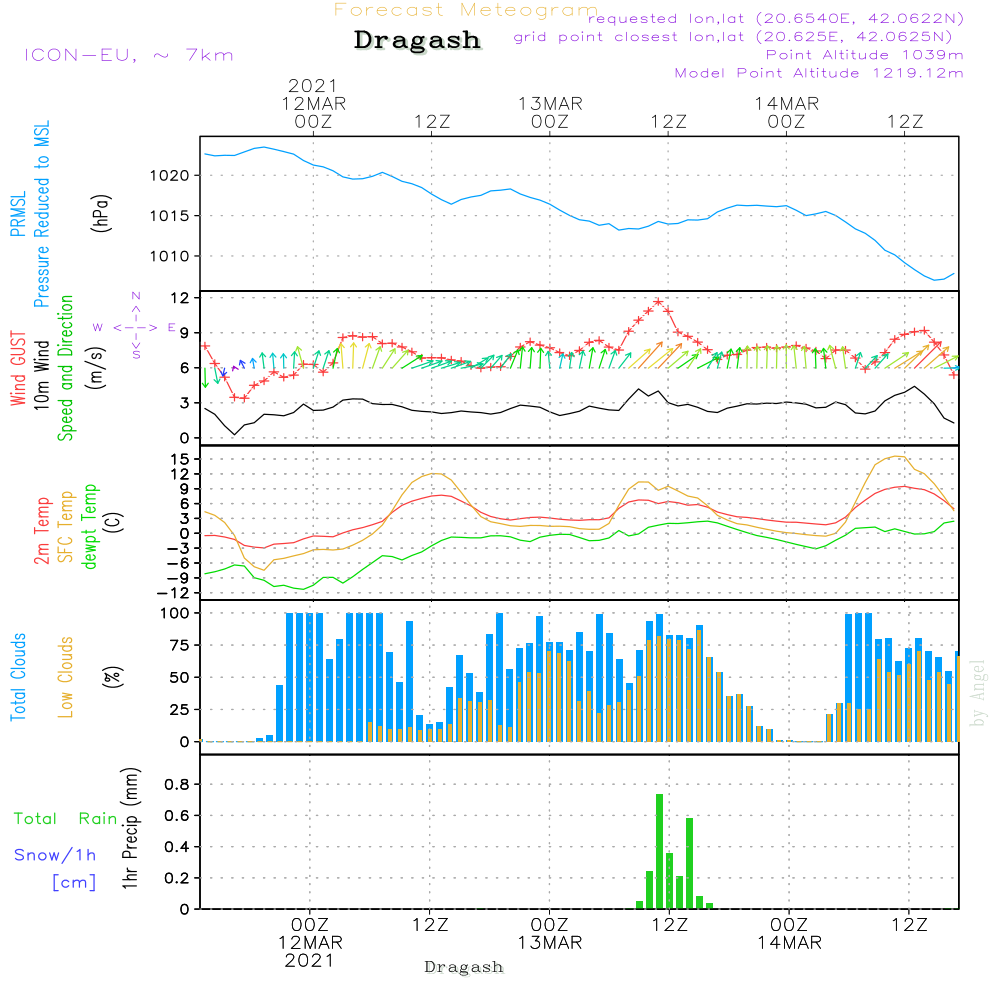Click the Dragash caption below the charts
Screen dimensions: 1000x1000
point(464,967)
